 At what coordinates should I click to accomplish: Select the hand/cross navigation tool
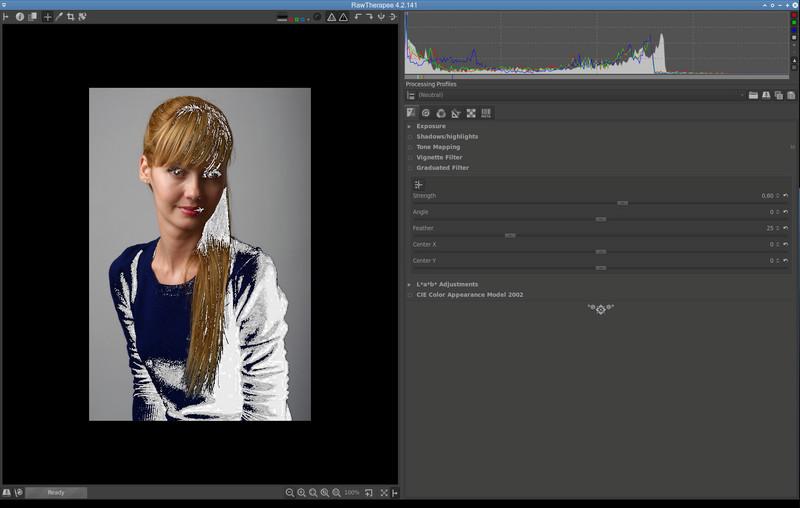pyautogui.click(x=47, y=17)
